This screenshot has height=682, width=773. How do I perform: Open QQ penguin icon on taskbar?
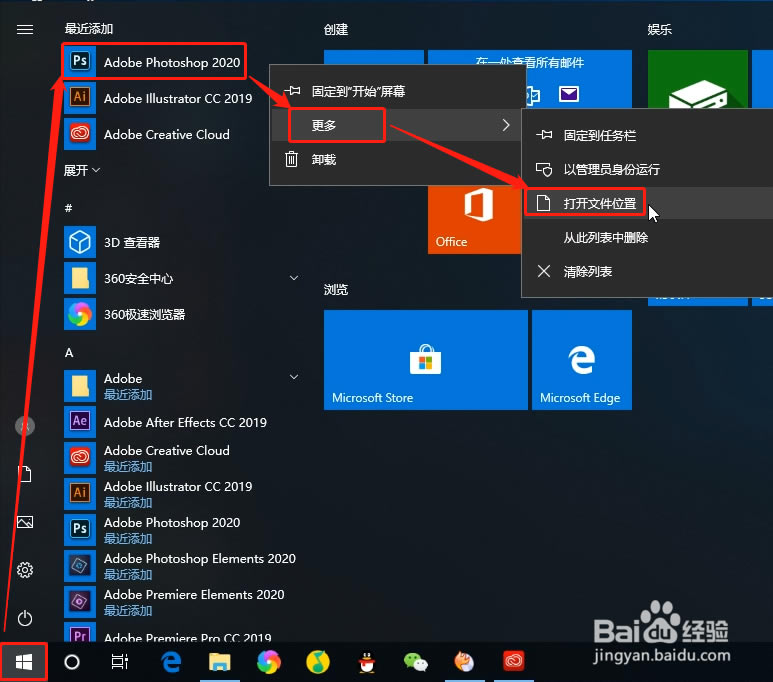click(367, 662)
